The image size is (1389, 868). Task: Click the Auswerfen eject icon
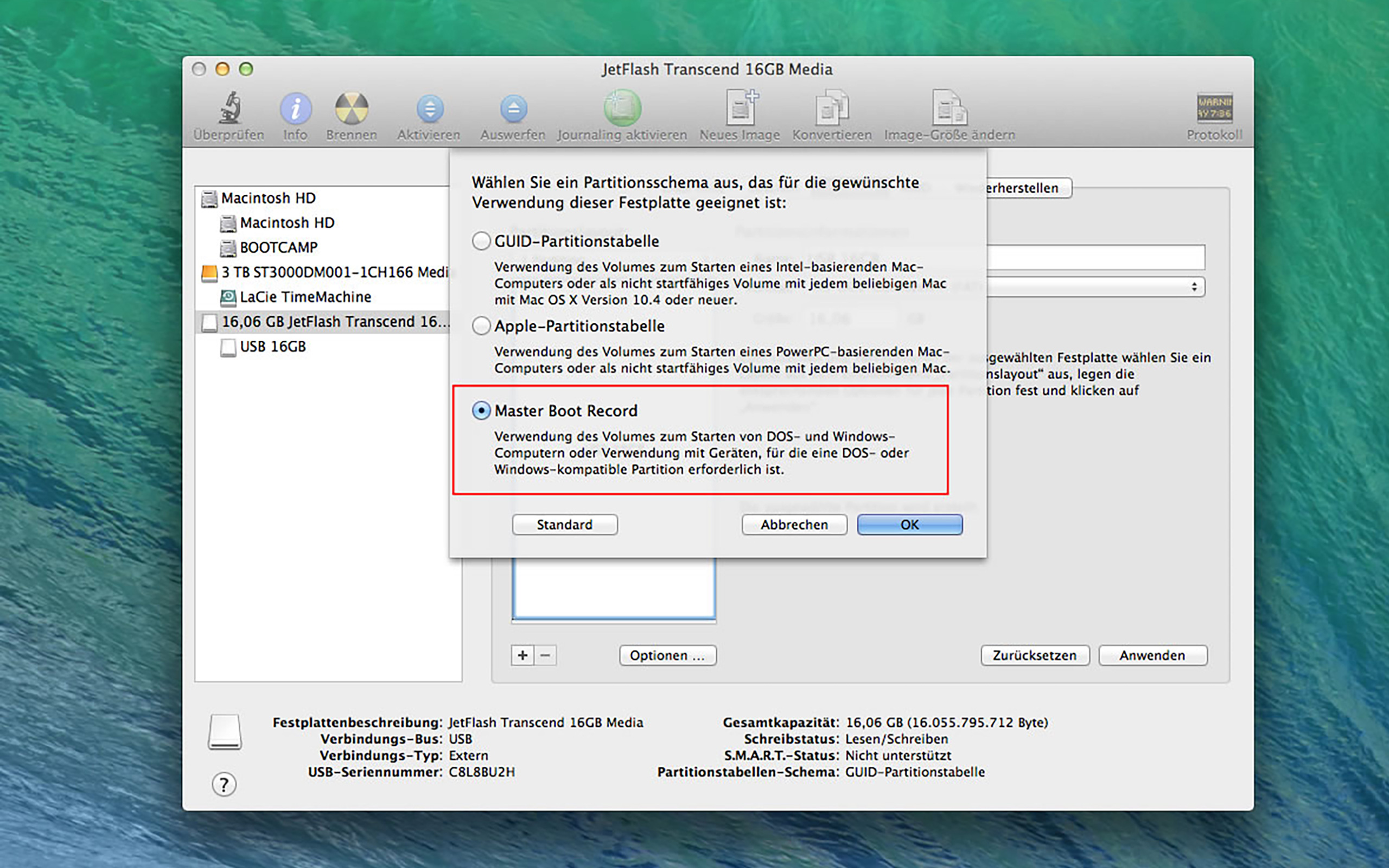coord(513,108)
